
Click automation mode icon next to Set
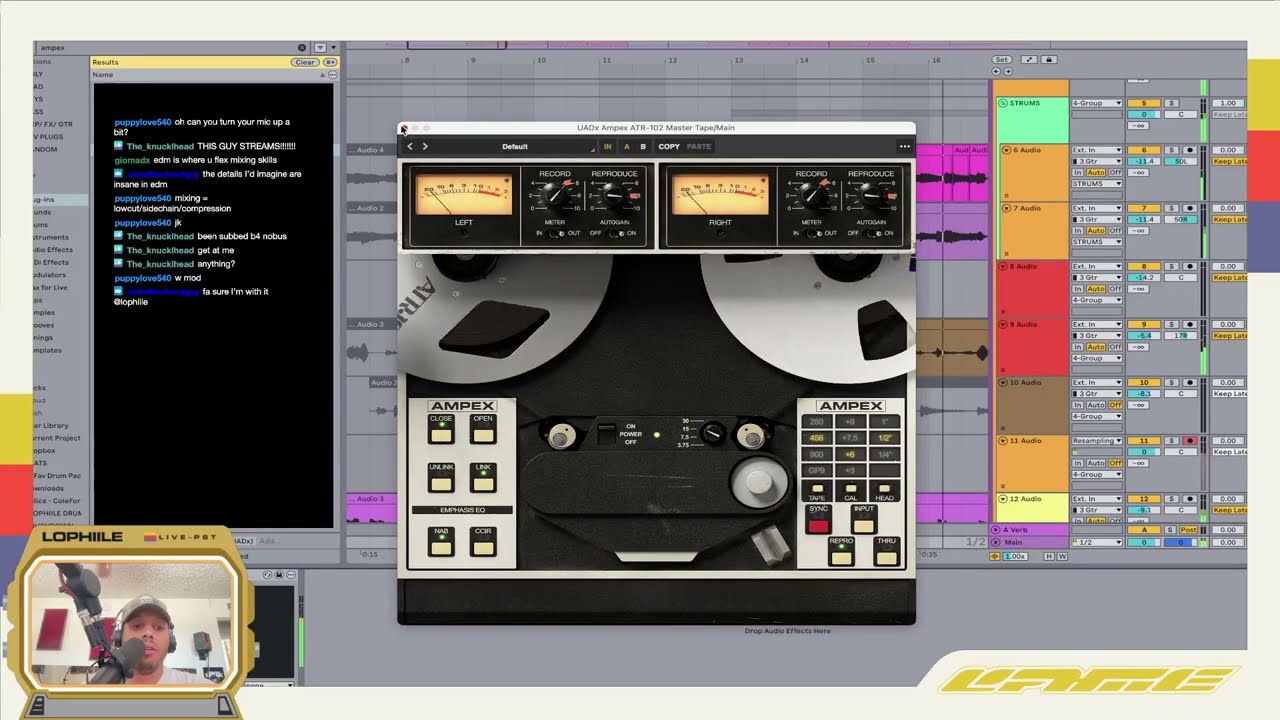1029,60
